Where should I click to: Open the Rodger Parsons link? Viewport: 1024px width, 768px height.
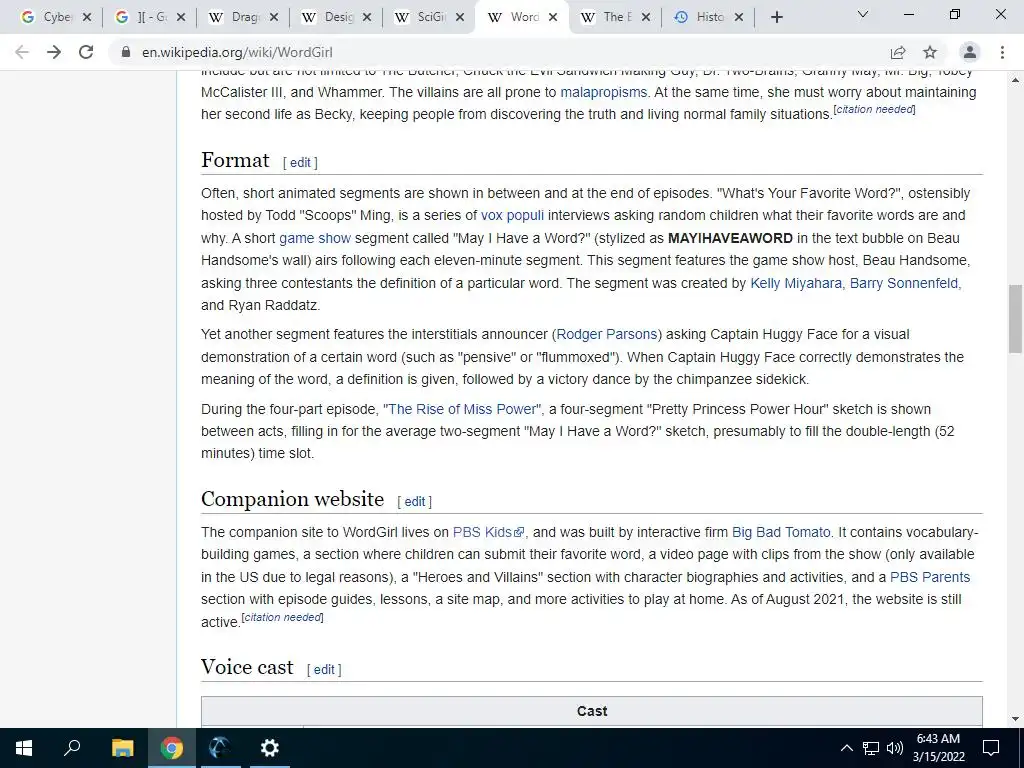[607, 334]
